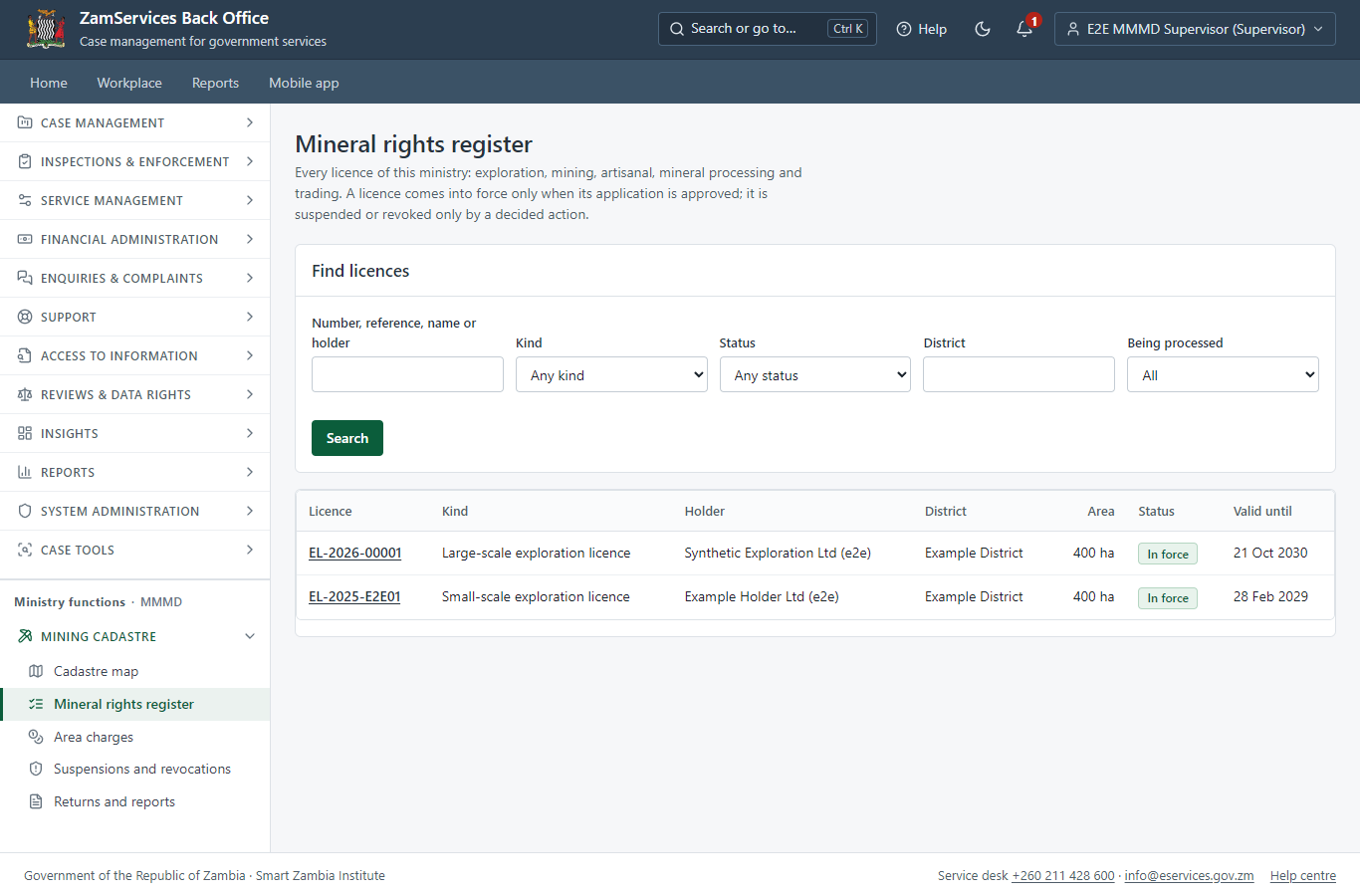Click the Mining Cadastre pickaxe icon
1360x896 pixels.
(25, 636)
